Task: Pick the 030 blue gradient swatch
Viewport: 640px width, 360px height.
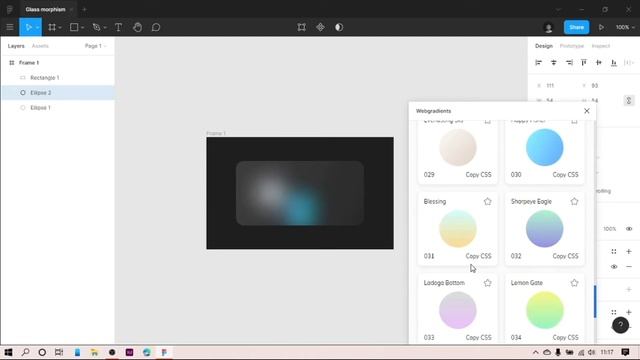Action: pyautogui.click(x=544, y=147)
